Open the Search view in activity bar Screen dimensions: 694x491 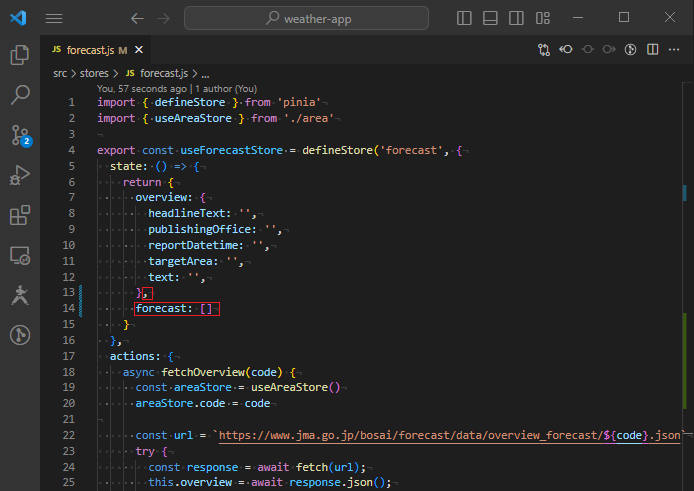pos(19,95)
